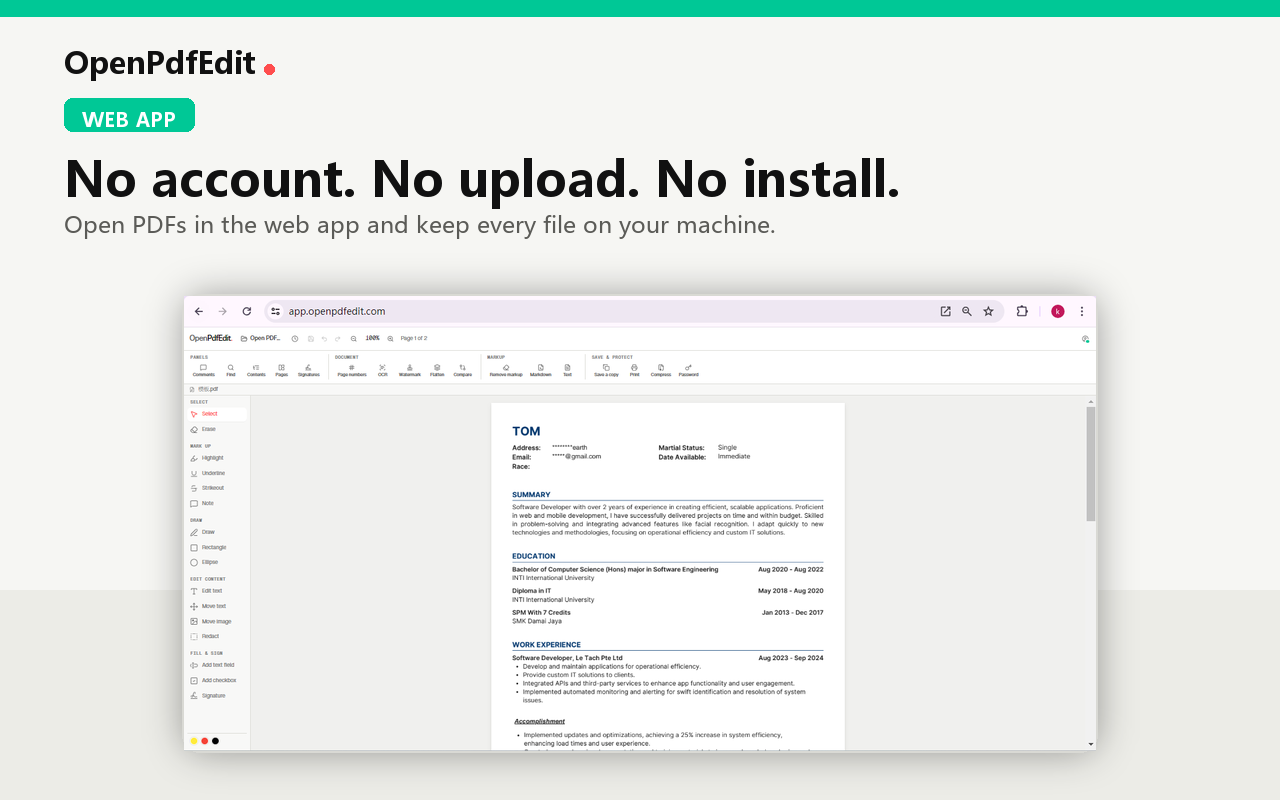Set a Password on the PDF
This screenshot has width=1280, height=800.
pos(689,370)
